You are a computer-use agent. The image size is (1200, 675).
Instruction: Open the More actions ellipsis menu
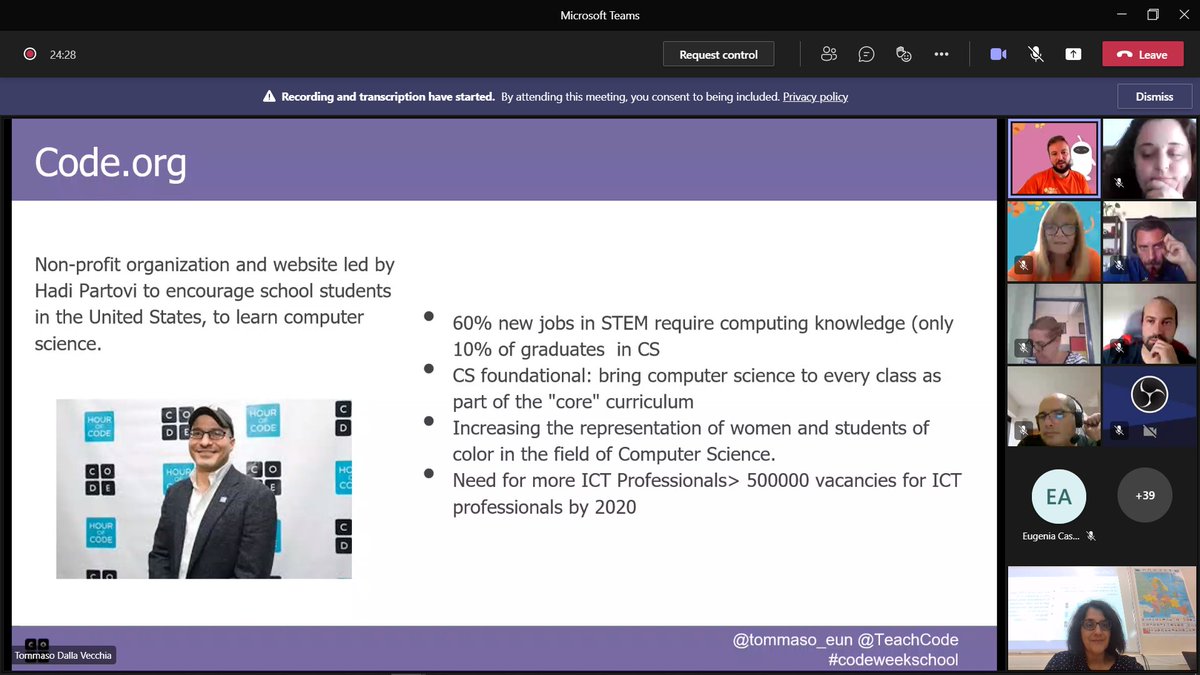point(941,54)
